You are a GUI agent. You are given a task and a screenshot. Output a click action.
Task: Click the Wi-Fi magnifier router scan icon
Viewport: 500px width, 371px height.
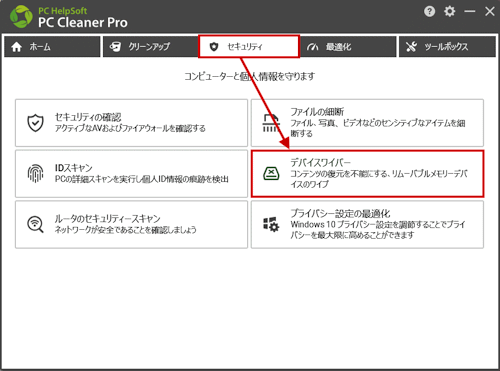[x=35, y=224]
